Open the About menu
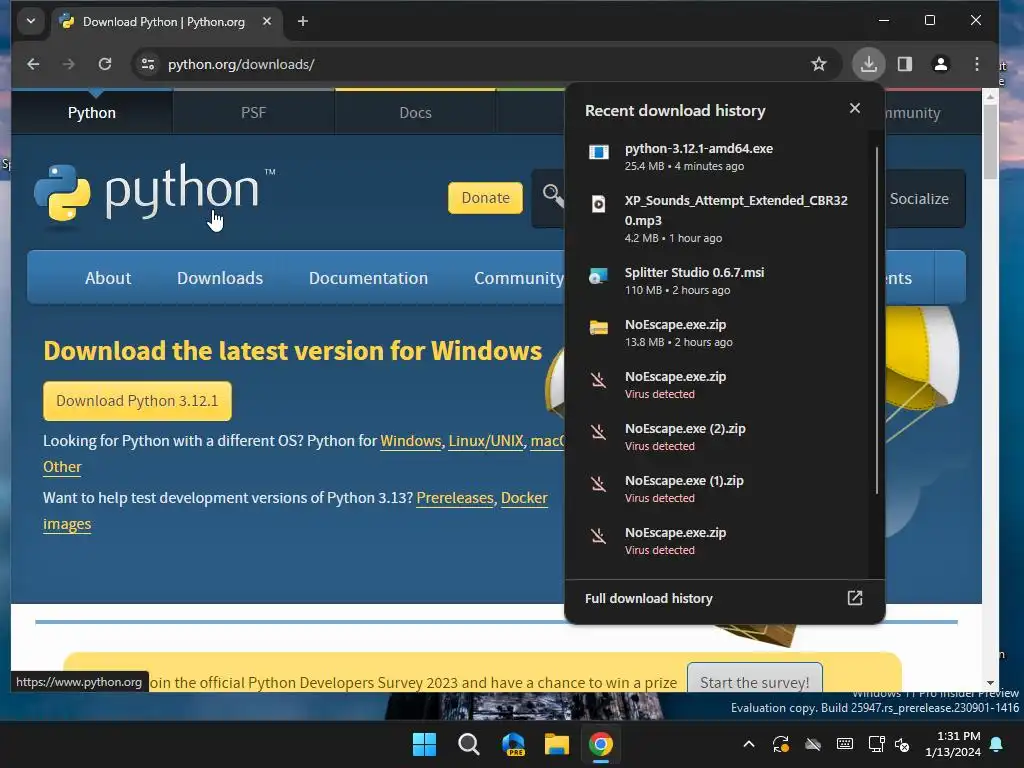The width and height of the screenshot is (1024, 768). 108,278
